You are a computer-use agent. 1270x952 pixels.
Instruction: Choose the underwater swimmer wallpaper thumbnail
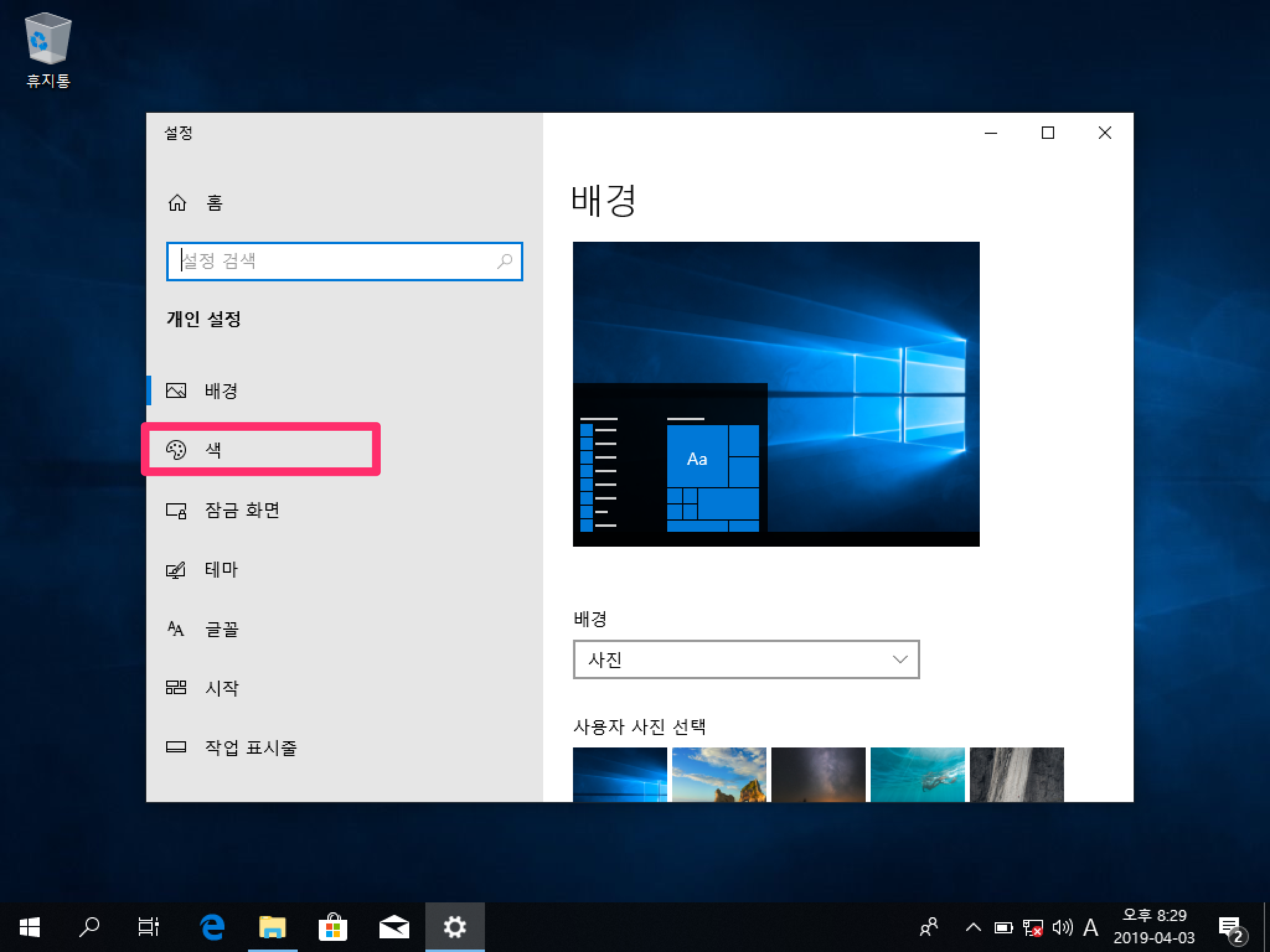tap(917, 775)
